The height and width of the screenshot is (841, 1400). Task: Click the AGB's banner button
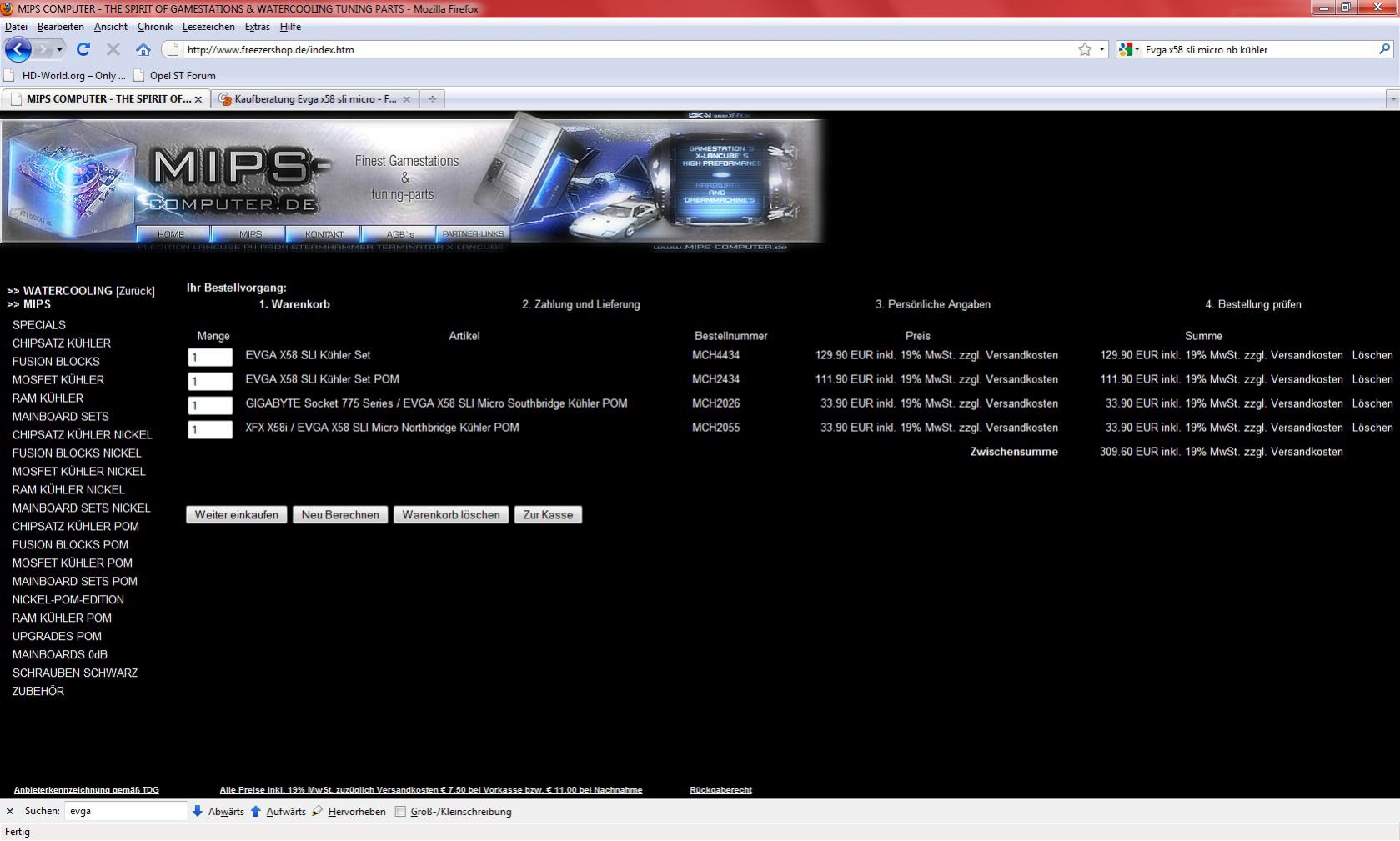pyautogui.click(x=399, y=234)
